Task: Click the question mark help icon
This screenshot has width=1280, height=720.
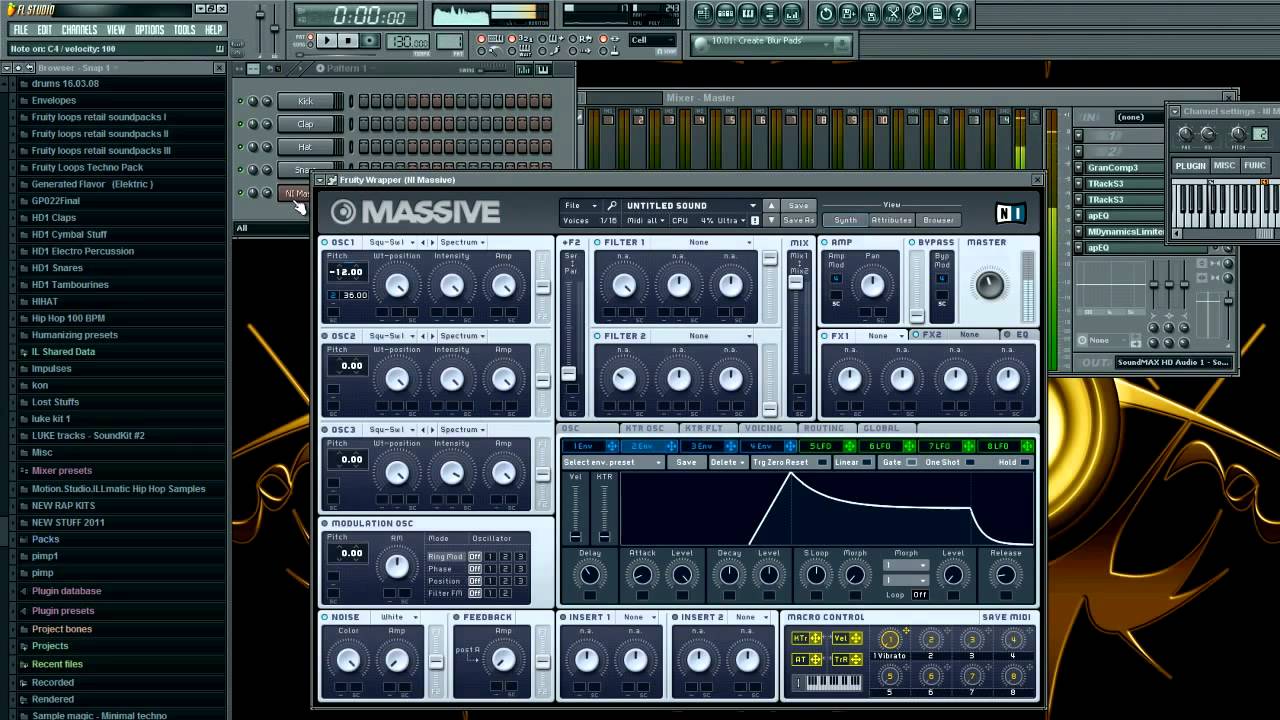Action: (x=959, y=14)
